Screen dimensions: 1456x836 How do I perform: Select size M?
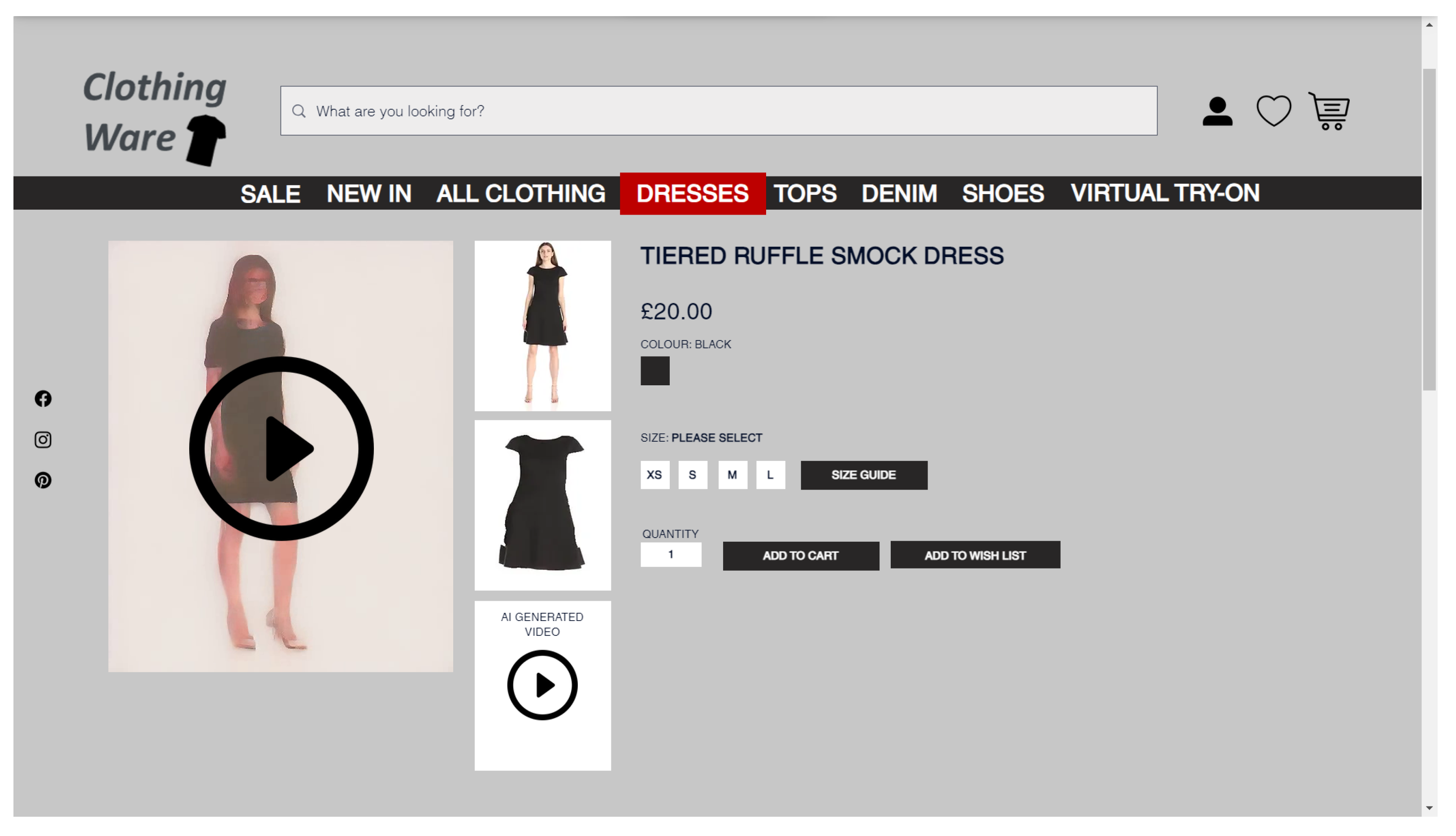pyautogui.click(x=732, y=475)
